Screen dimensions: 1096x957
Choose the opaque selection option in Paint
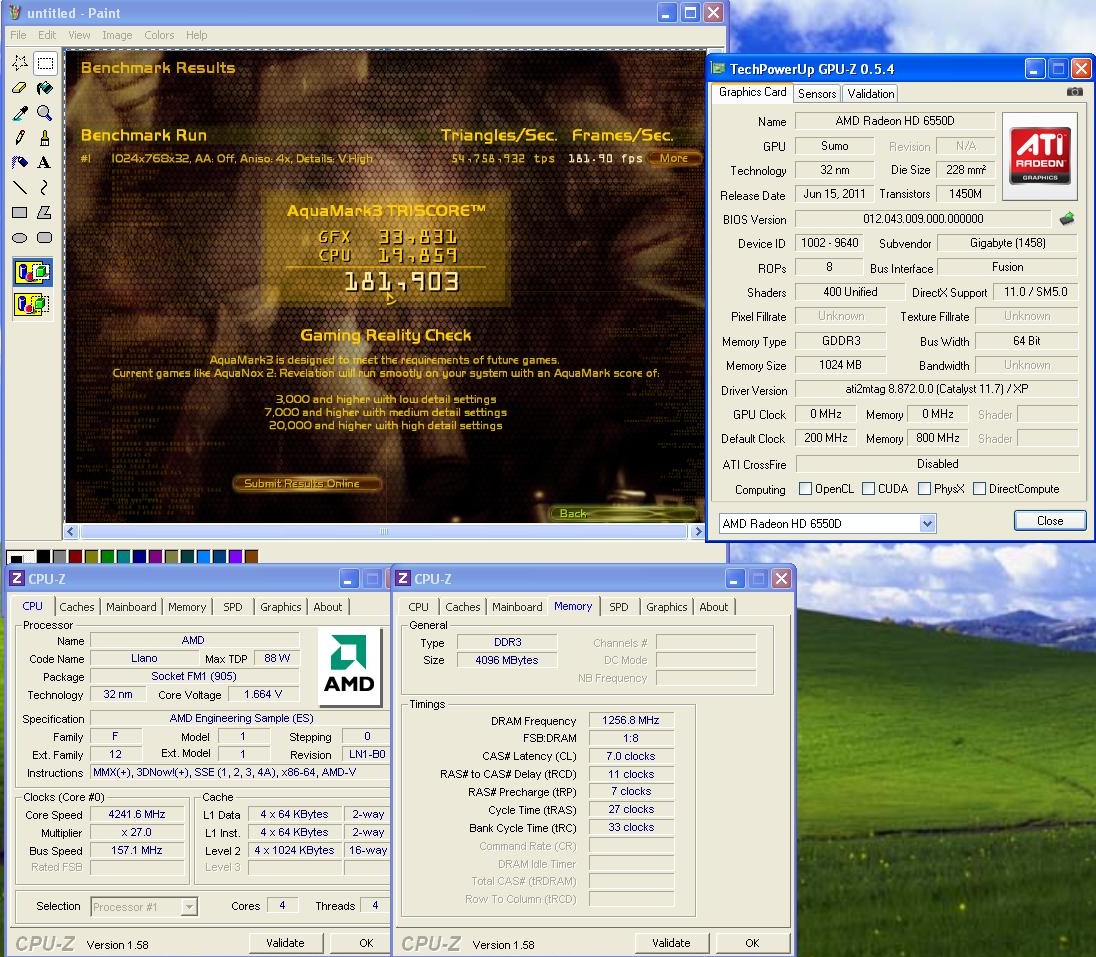32,272
